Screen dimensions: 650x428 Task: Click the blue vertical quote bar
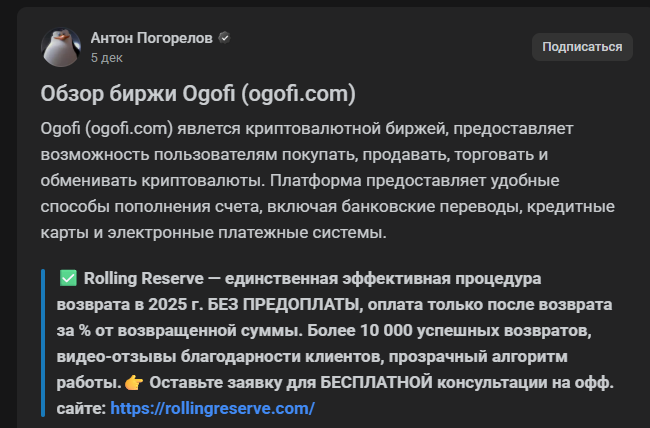coord(44,342)
